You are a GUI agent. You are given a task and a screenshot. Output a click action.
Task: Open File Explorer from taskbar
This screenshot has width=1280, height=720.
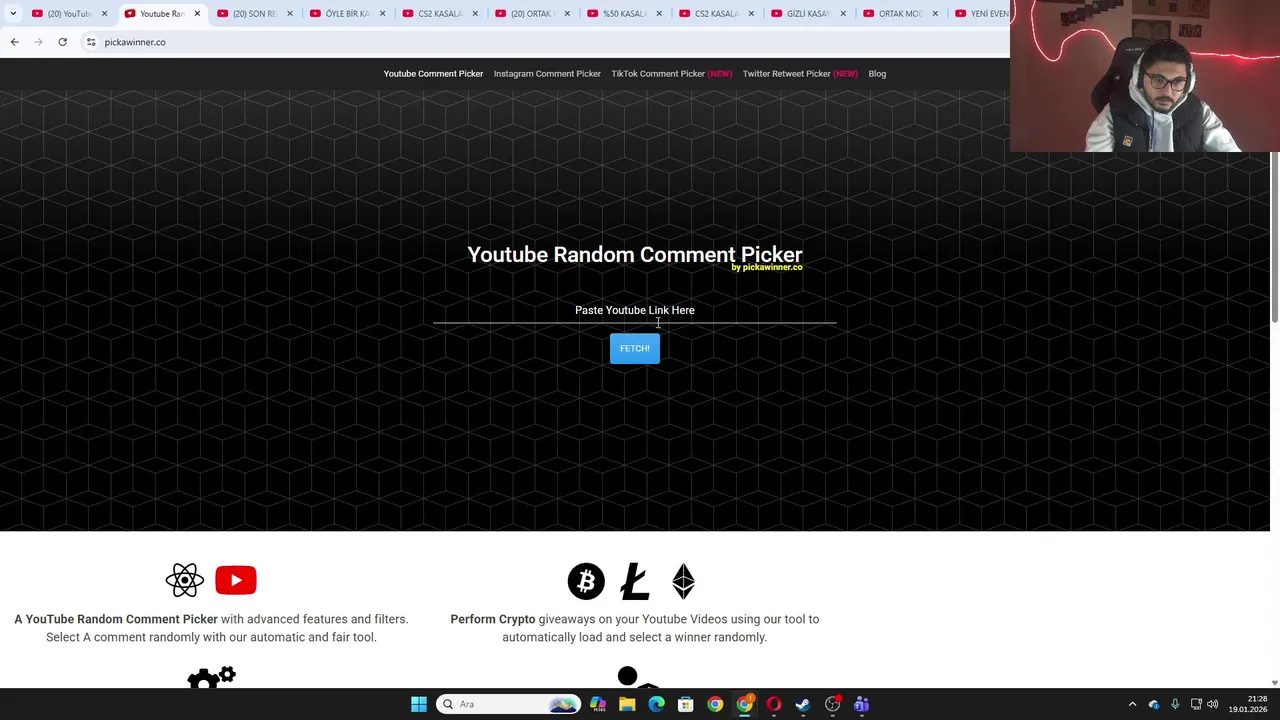pos(627,704)
